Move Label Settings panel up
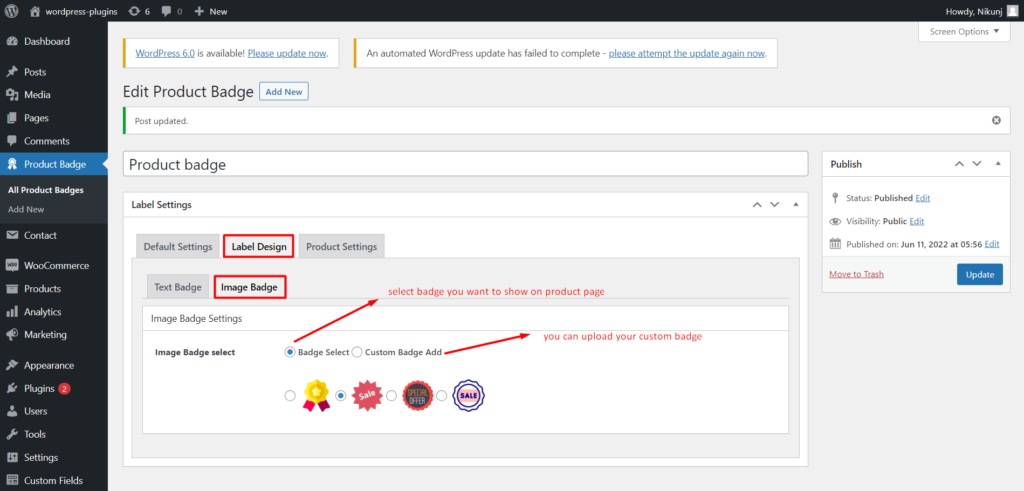The width and height of the screenshot is (1024, 491). 757,204
